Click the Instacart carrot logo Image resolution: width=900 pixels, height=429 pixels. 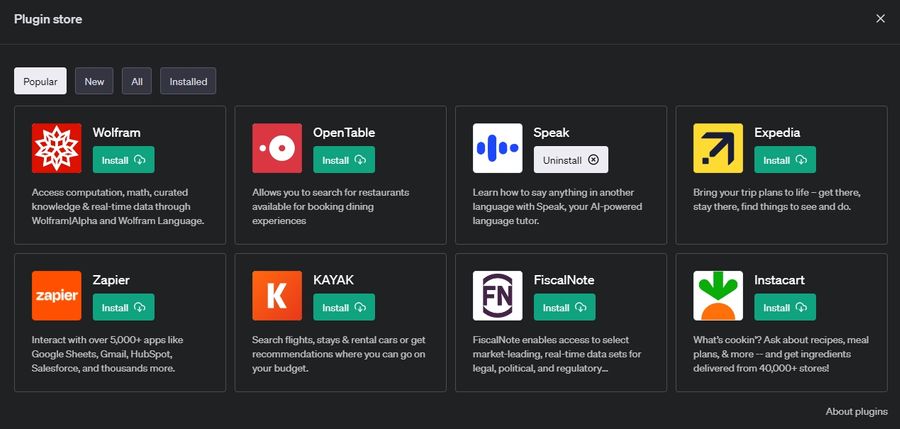click(x=718, y=295)
